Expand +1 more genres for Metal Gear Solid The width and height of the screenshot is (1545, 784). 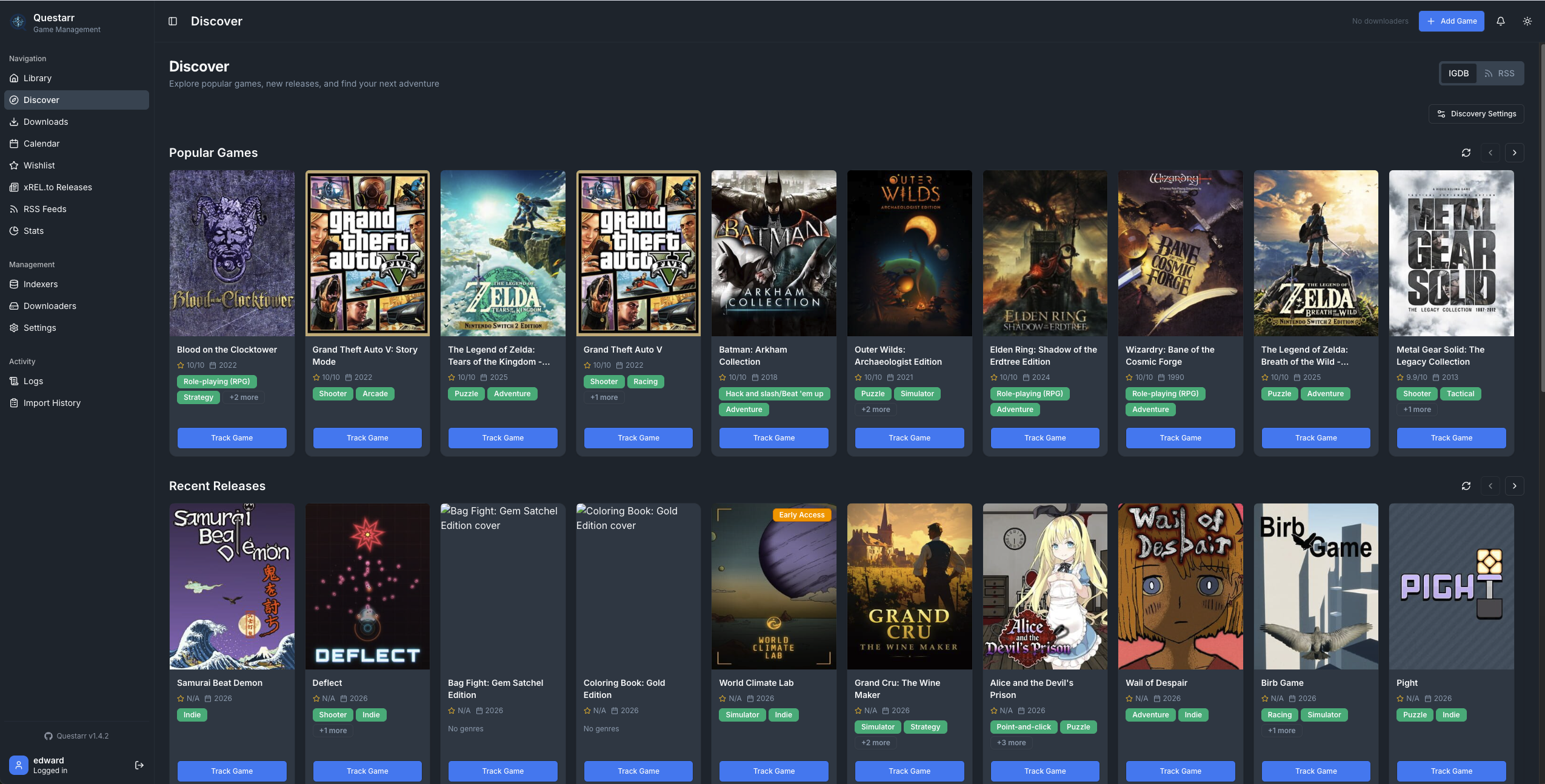[x=1417, y=410]
